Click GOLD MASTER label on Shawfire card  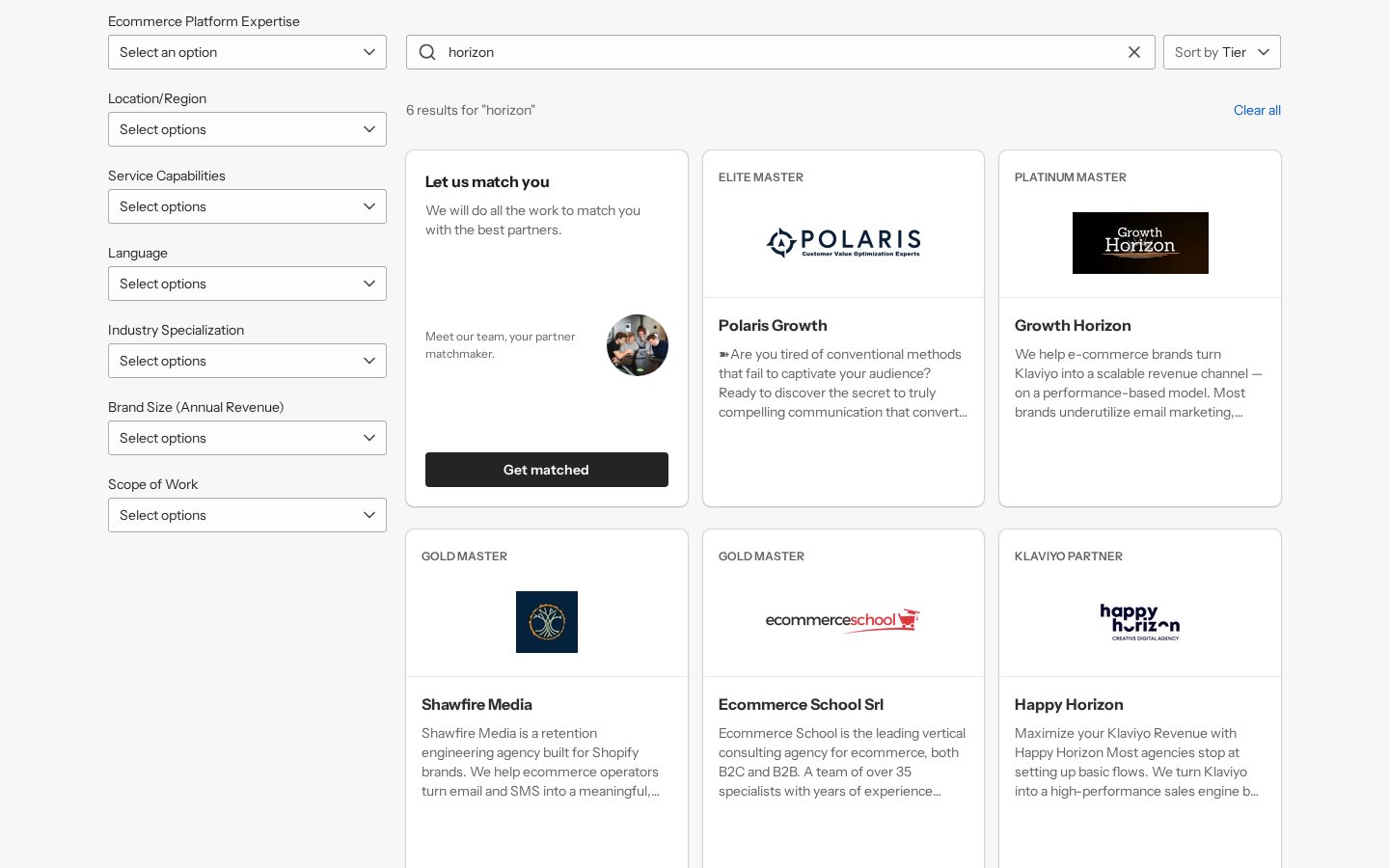[x=464, y=556]
